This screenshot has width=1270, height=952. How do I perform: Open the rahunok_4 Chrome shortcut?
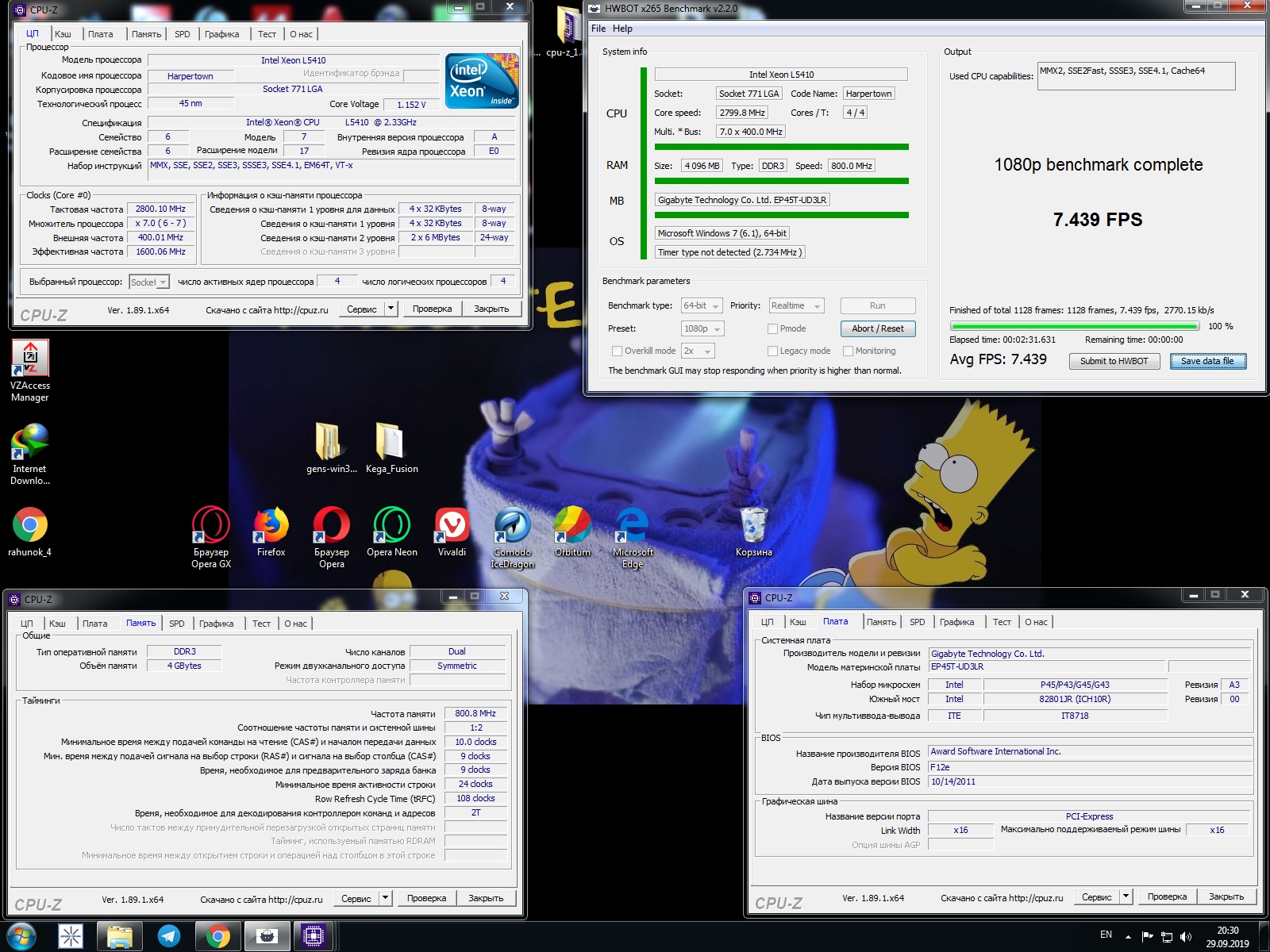[x=30, y=532]
